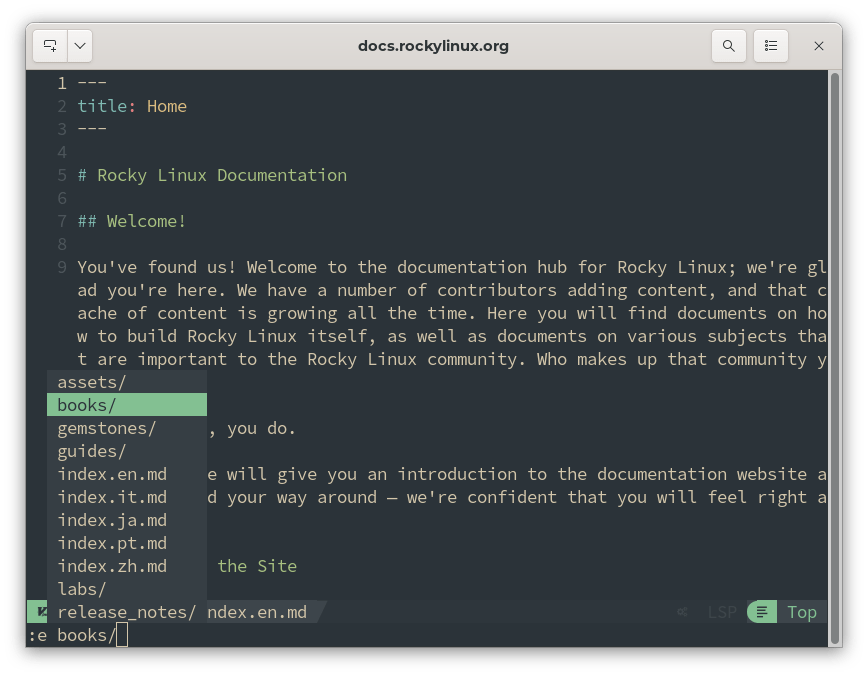Click the '## Welcome!' heading
This screenshot has height=676, width=868.
pos(132,221)
